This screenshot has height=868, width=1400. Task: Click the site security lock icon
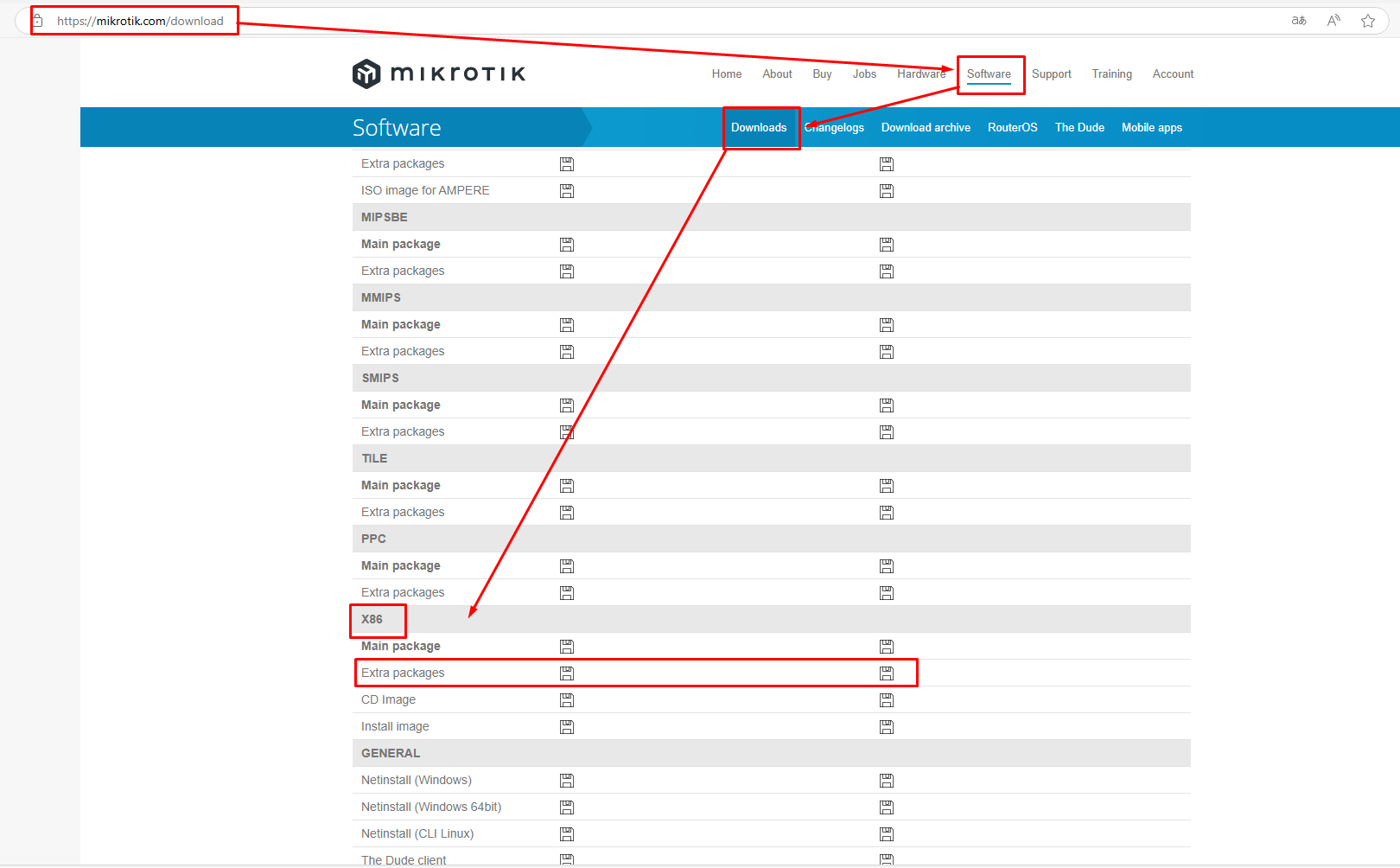[x=38, y=19]
